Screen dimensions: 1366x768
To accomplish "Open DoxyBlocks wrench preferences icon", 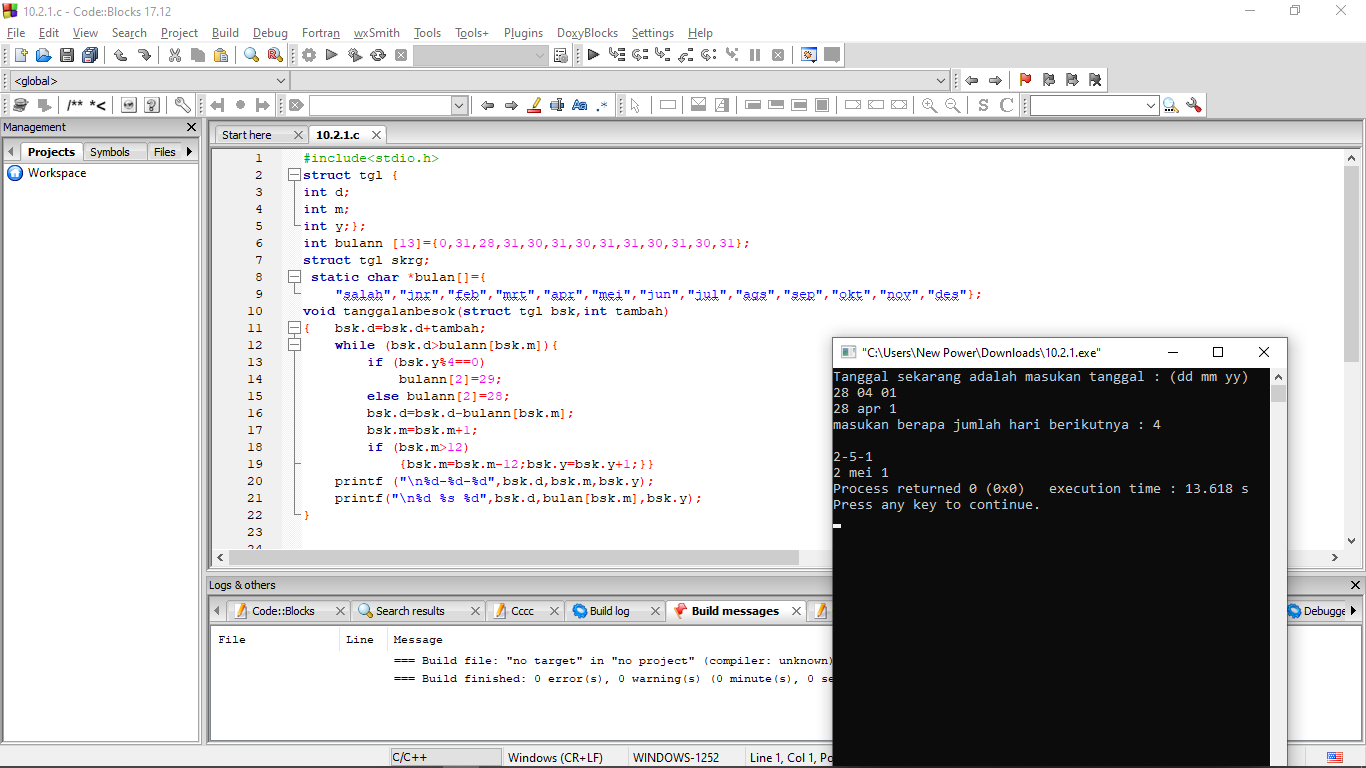I will point(182,105).
